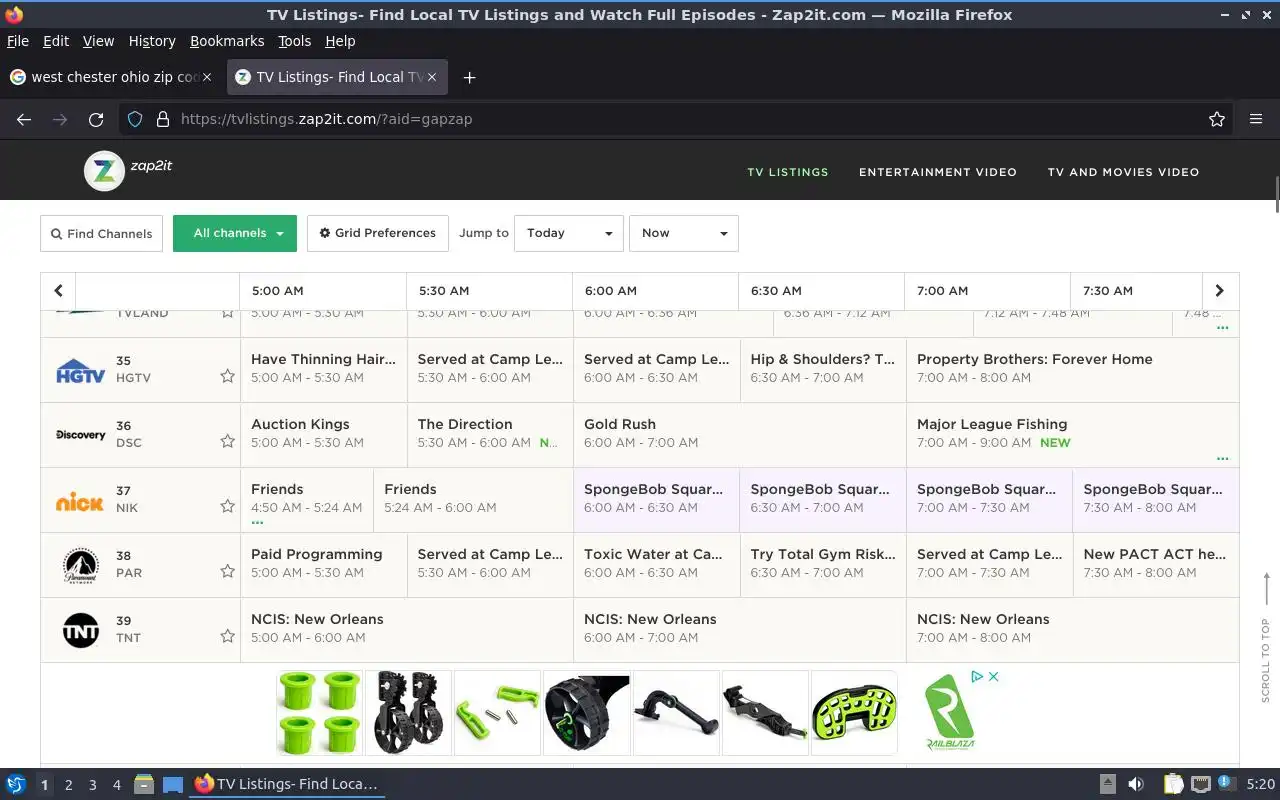Click the page vertical scrollbar
Screen dimensions: 1280x800
tap(1276, 194)
